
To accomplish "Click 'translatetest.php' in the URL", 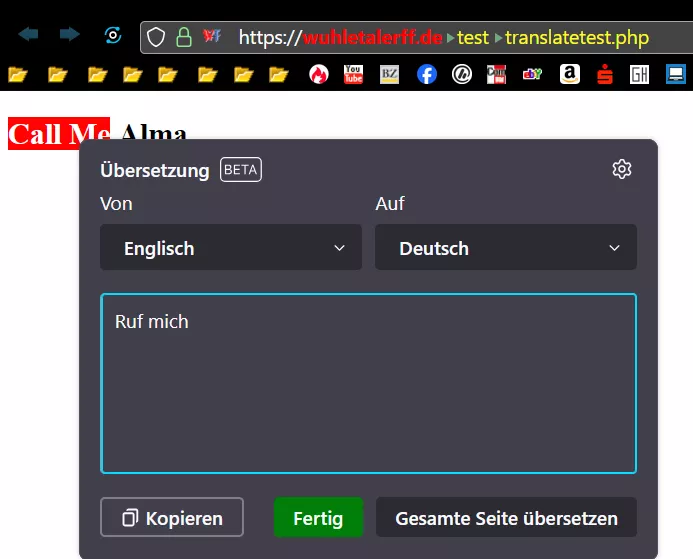I will coord(577,38).
